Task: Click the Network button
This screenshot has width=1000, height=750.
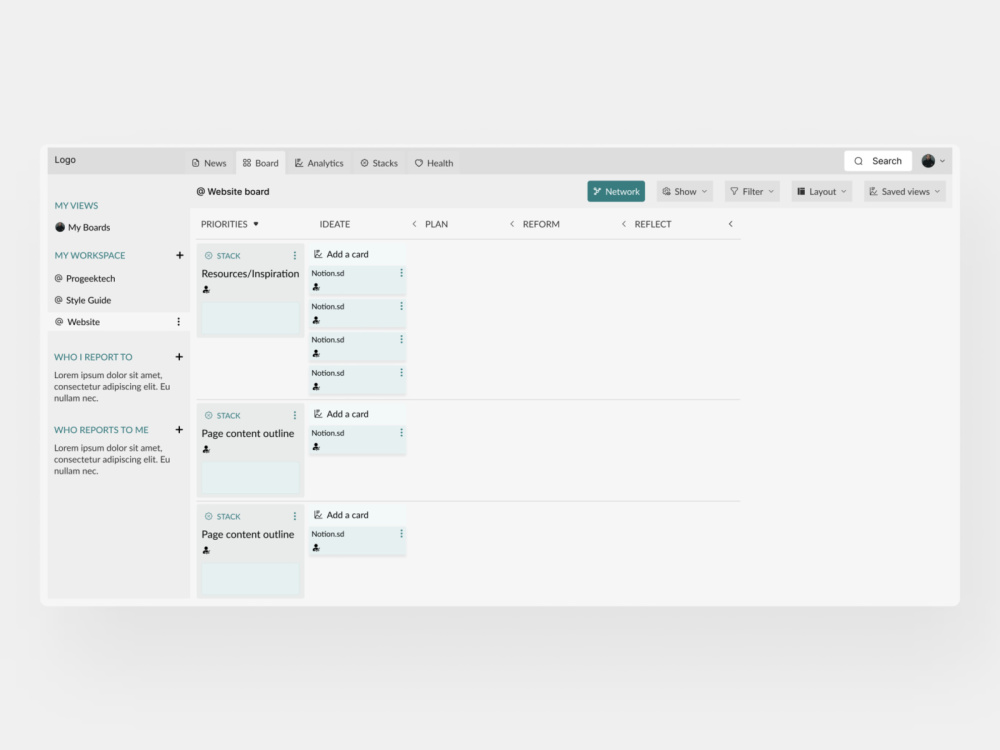Action: [x=616, y=191]
